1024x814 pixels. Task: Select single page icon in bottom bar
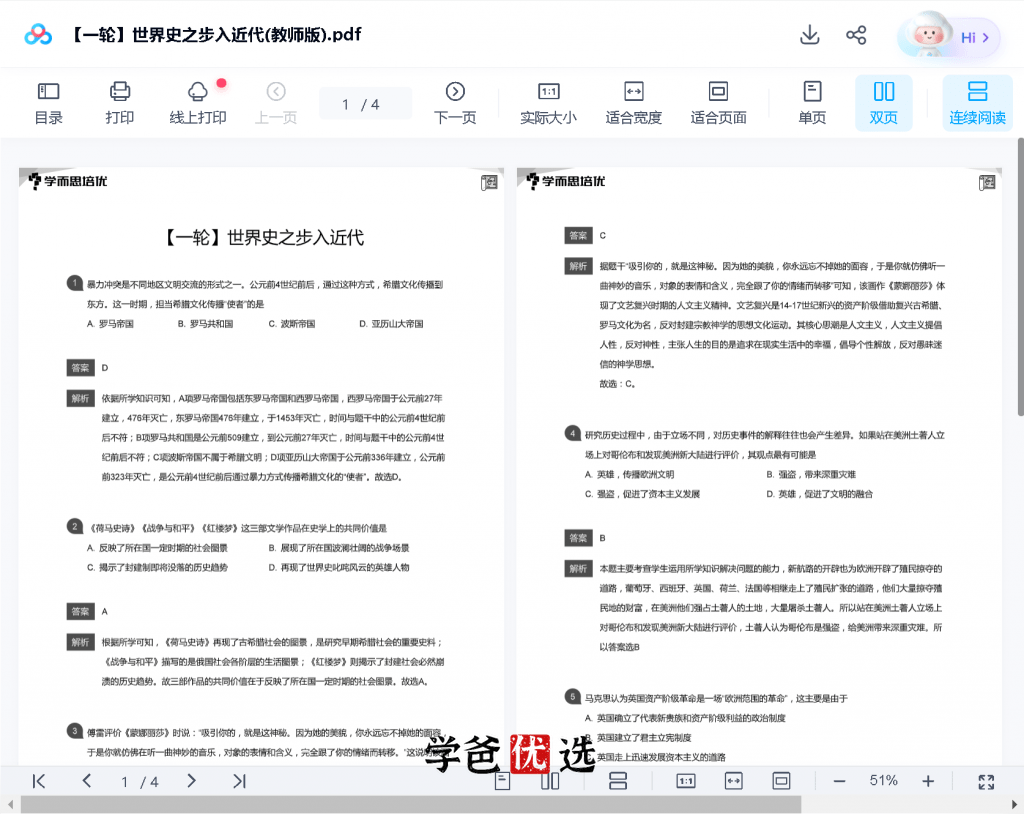click(x=502, y=781)
